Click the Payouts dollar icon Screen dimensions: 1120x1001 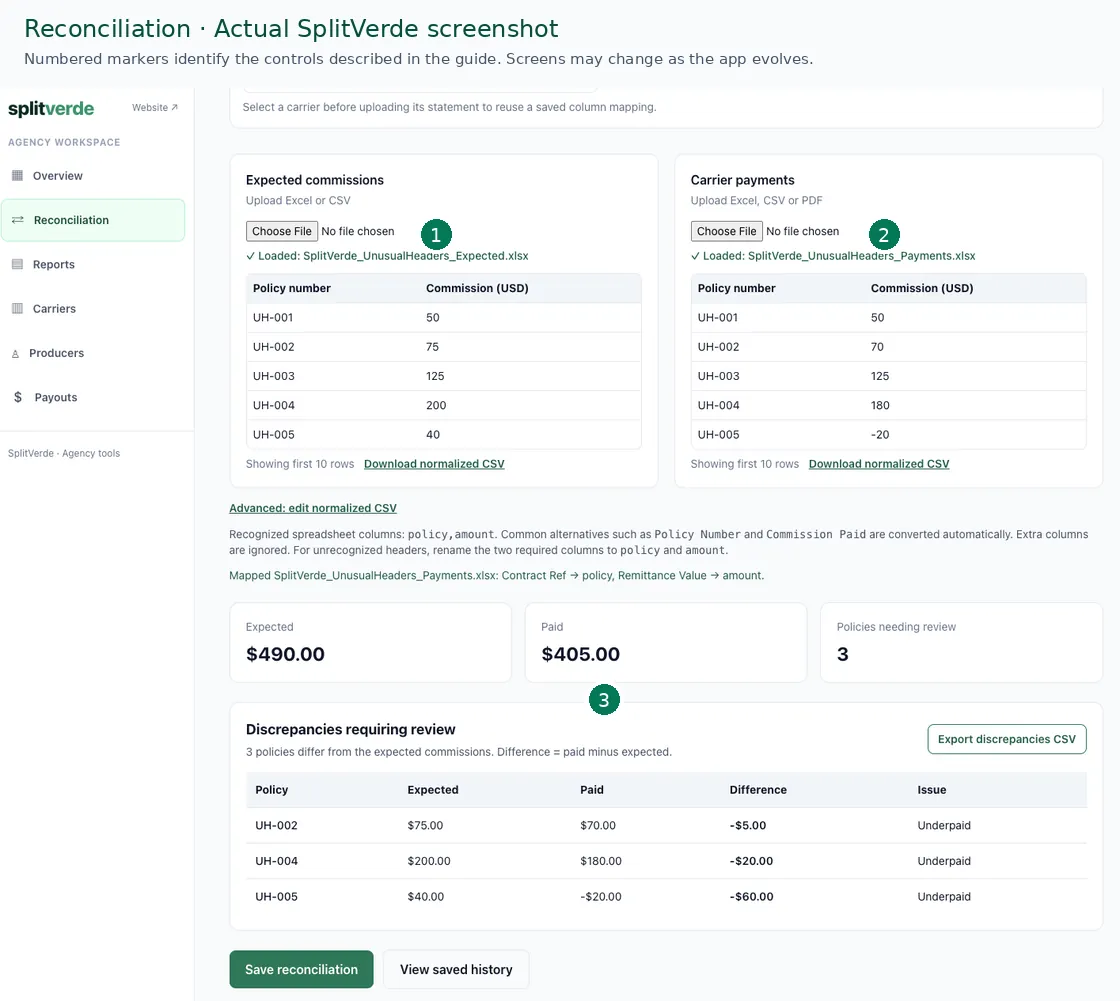click(x=18, y=397)
